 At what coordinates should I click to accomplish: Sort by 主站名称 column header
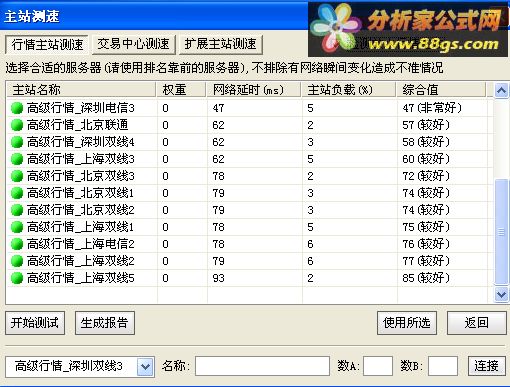[x=81, y=90]
